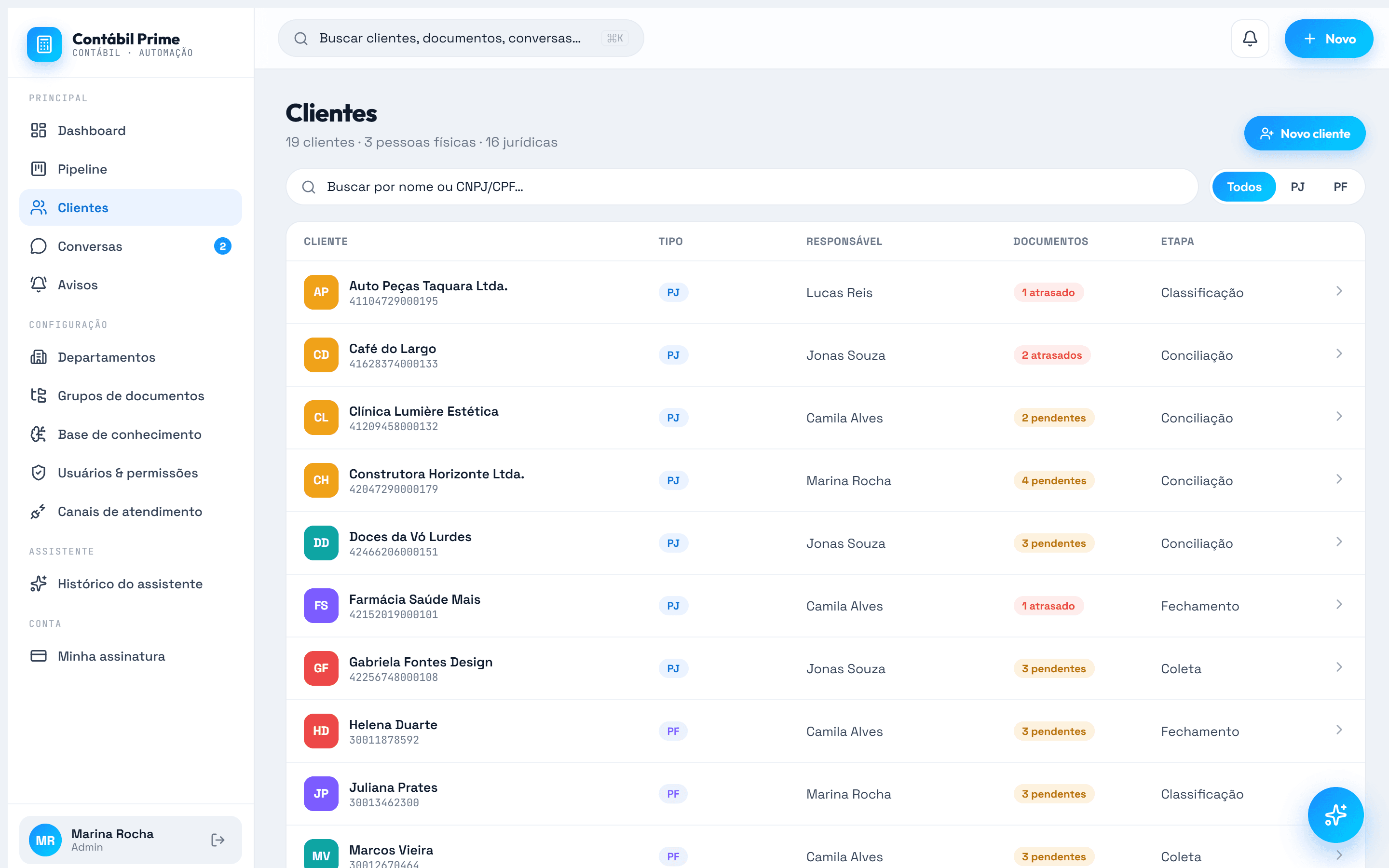This screenshot has height=868, width=1389.
Task: Click the Base de conhecimento brain icon
Action: click(39, 434)
